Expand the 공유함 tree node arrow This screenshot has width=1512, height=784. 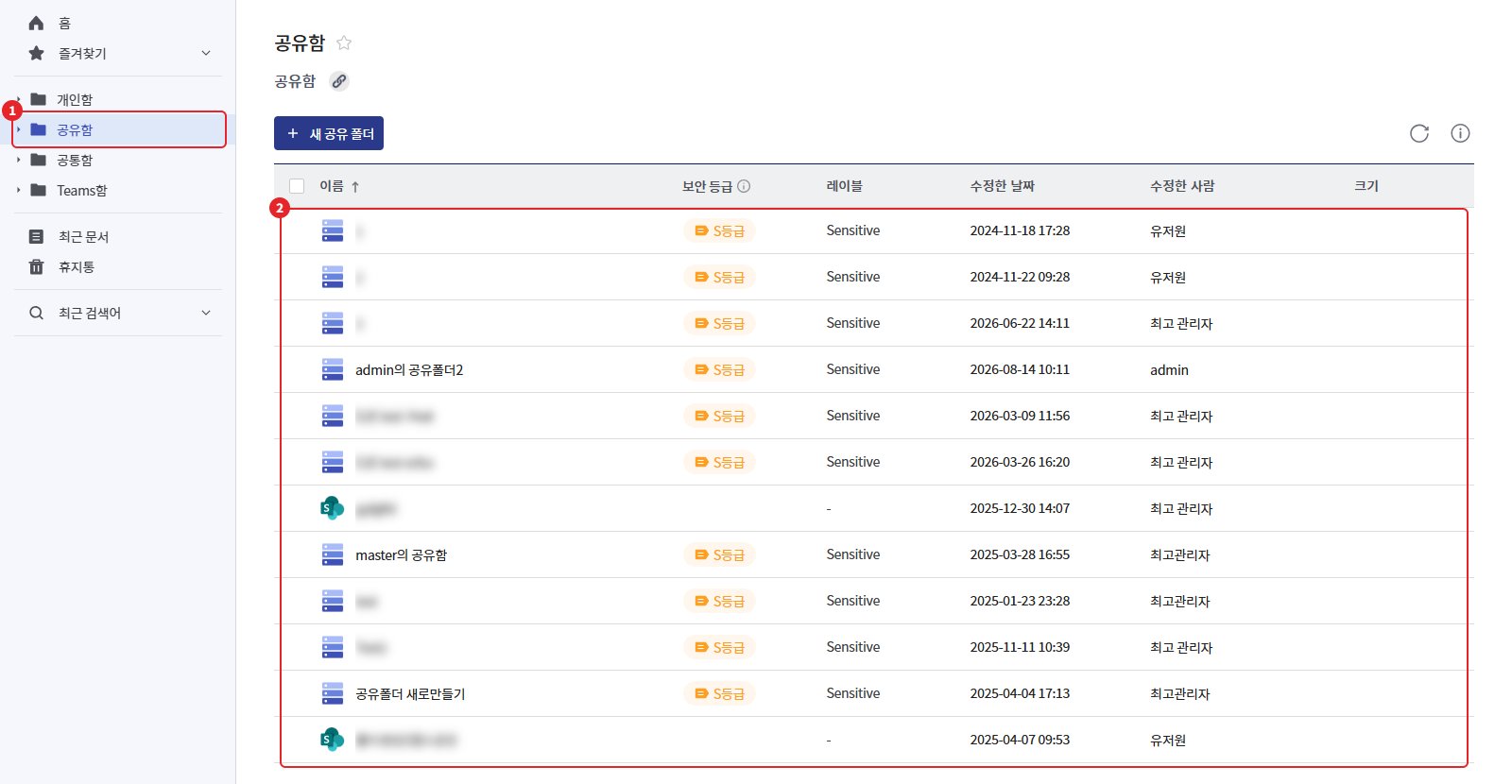click(x=18, y=129)
